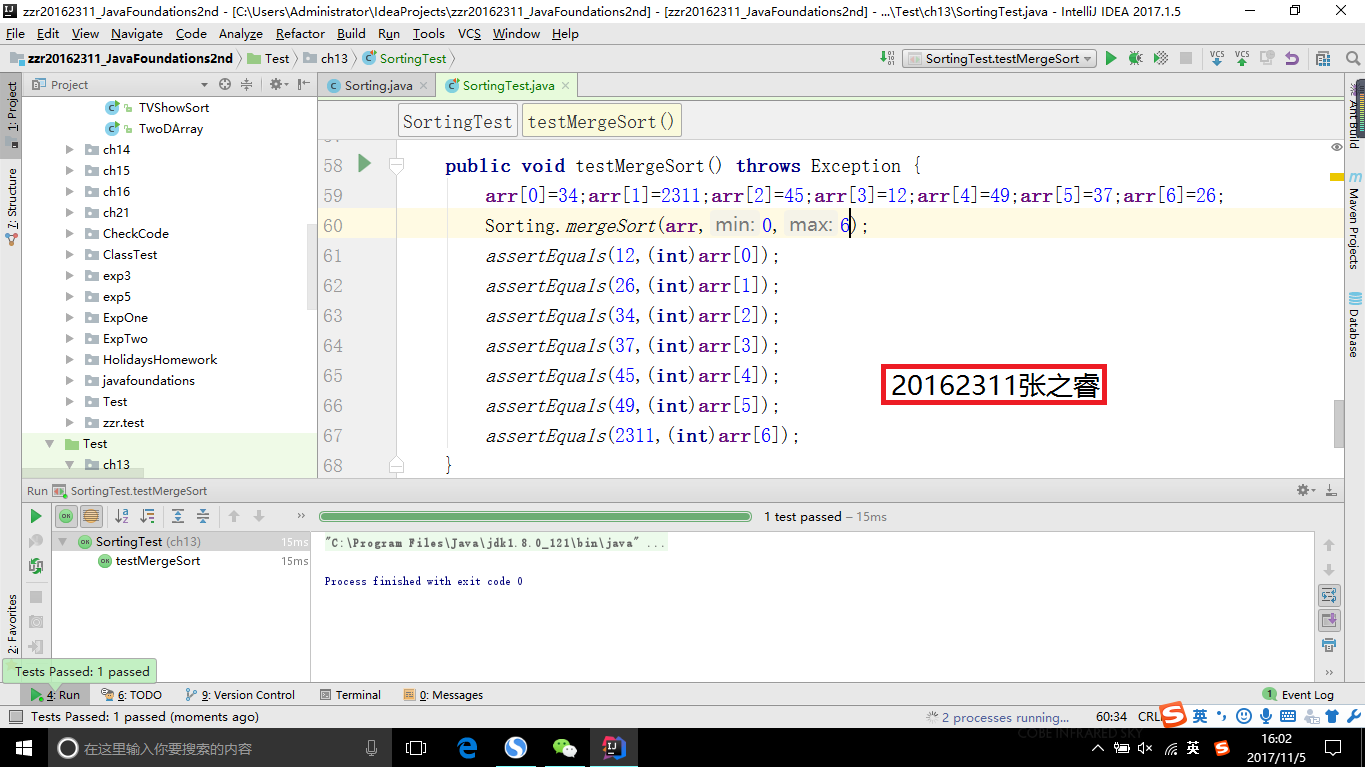Image resolution: width=1365 pixels, height=767 pixels.
Task: Open 9: Version Control tool window
Action: coord(240,695)
